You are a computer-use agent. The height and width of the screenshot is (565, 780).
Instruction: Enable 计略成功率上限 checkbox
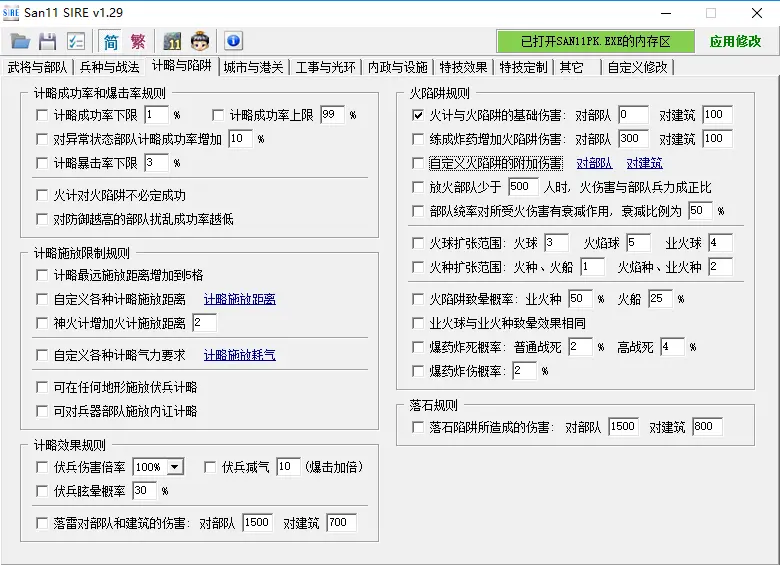[x=217, y=115]
